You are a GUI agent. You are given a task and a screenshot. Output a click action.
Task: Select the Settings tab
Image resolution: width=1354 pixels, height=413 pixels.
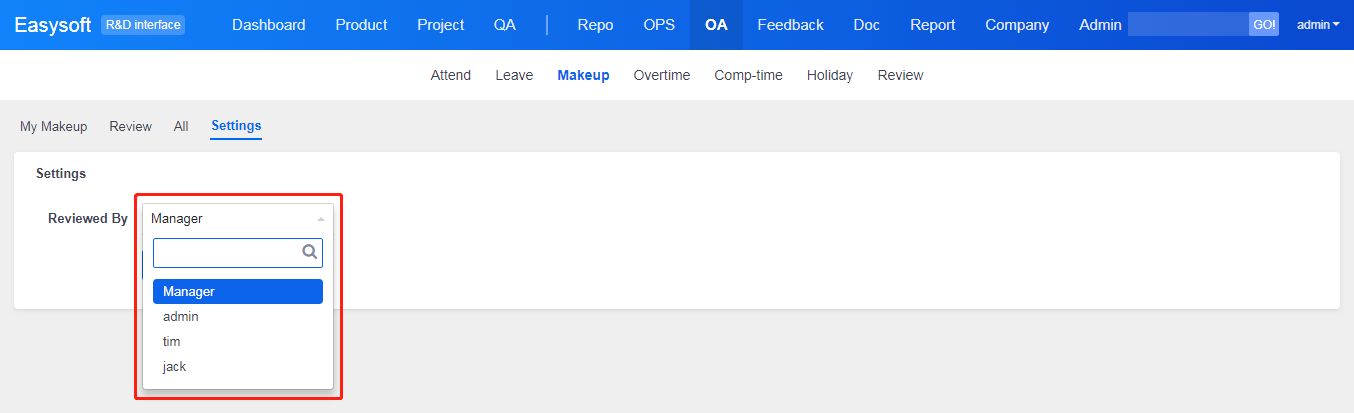(236, 126)
